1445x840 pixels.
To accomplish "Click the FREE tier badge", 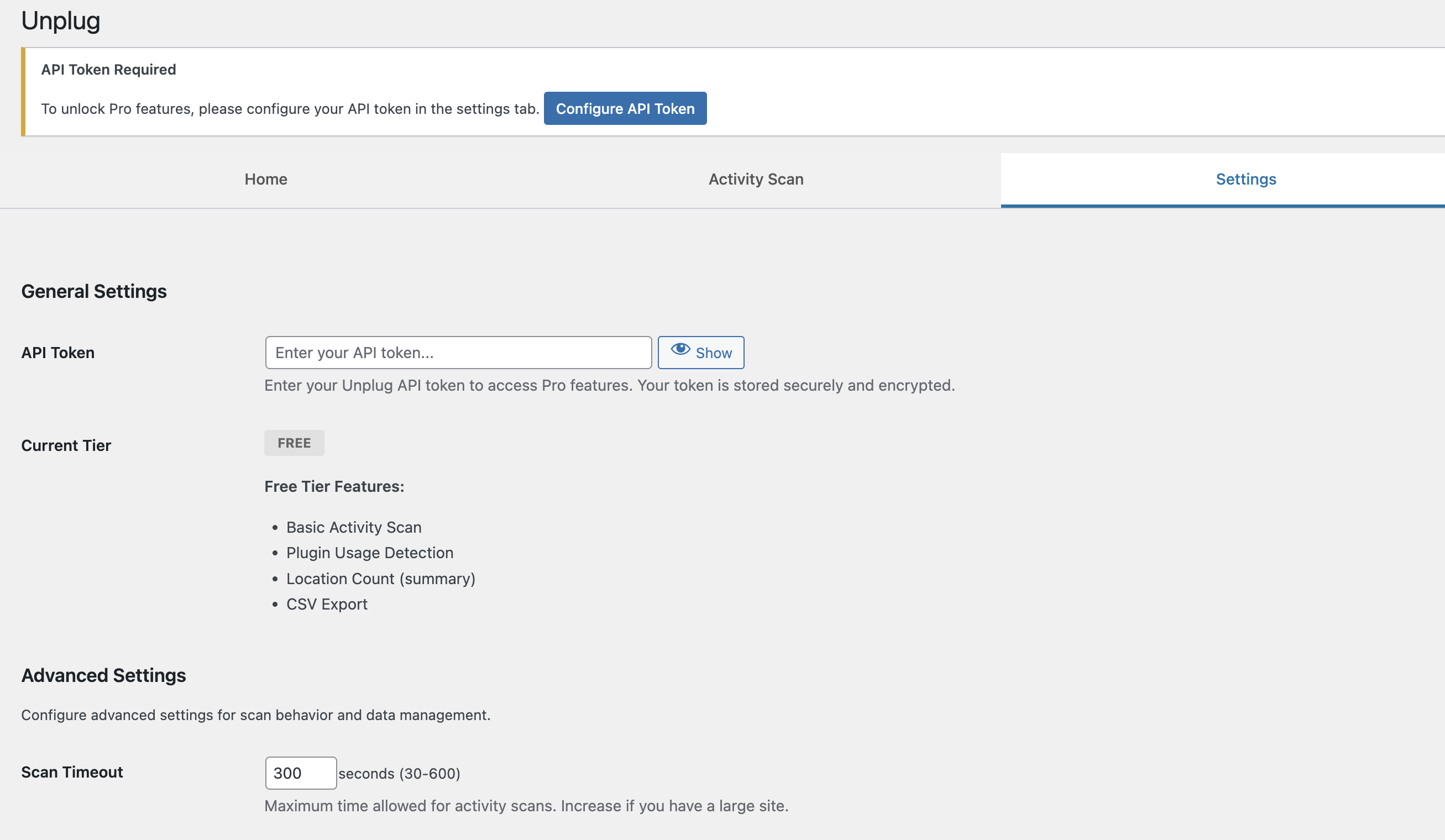I will (x=294, y=443).
